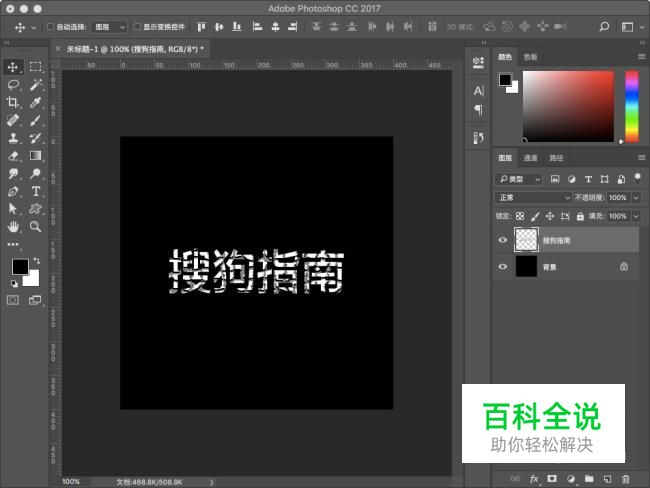Select the Healing Brush tool

pos(13,120)
